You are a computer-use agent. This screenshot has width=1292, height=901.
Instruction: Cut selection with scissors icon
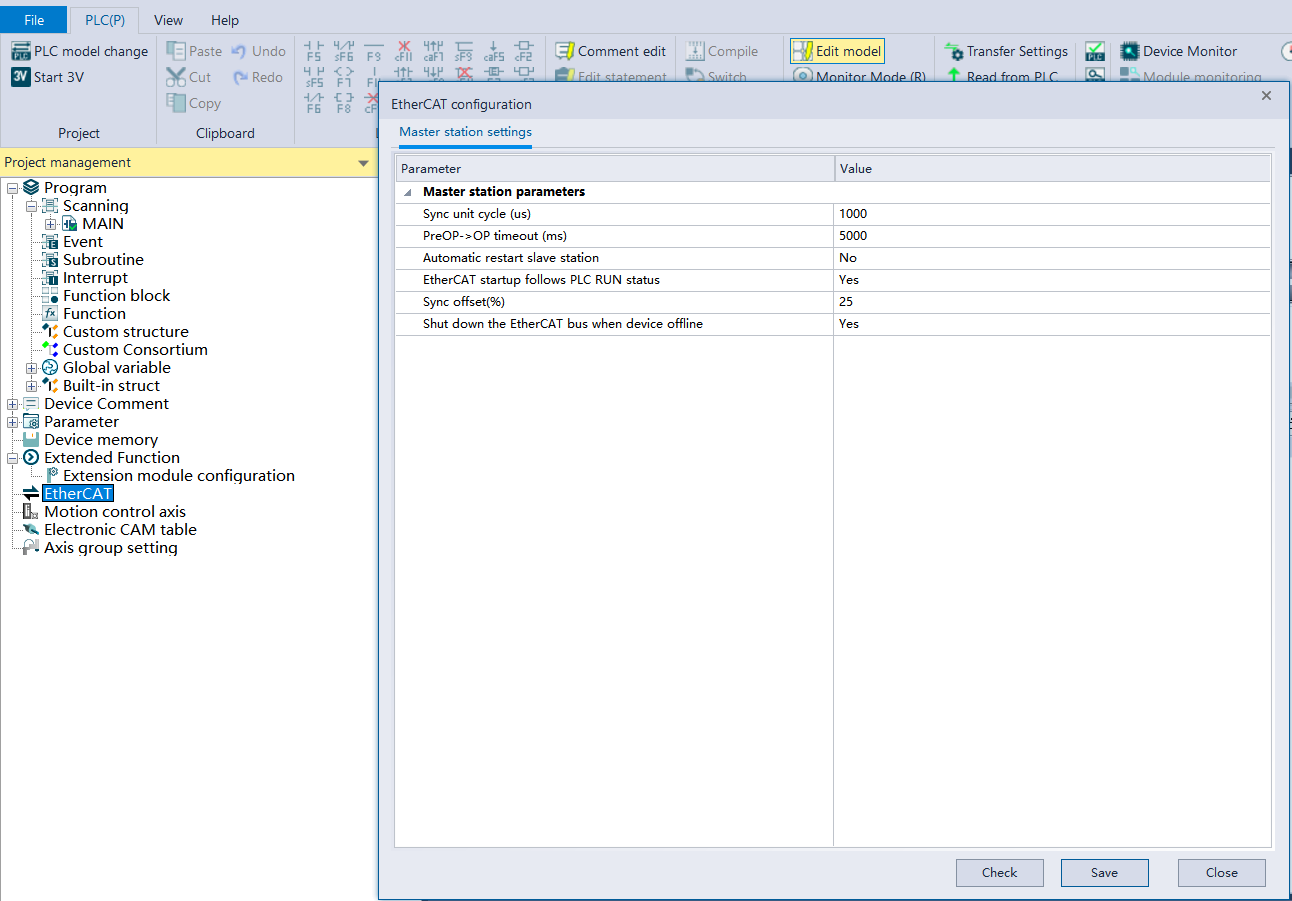point(189,77)
